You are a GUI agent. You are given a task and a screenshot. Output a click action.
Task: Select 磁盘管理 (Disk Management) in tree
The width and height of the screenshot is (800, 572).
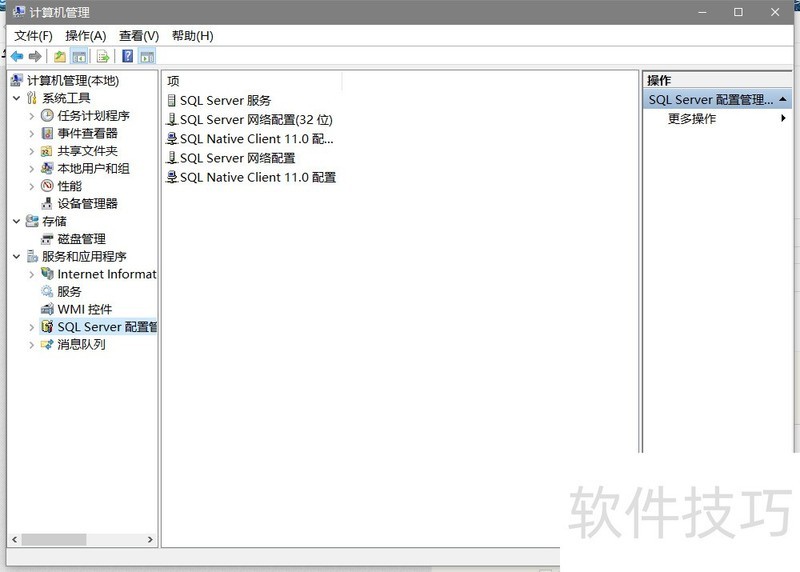[80, 239]
